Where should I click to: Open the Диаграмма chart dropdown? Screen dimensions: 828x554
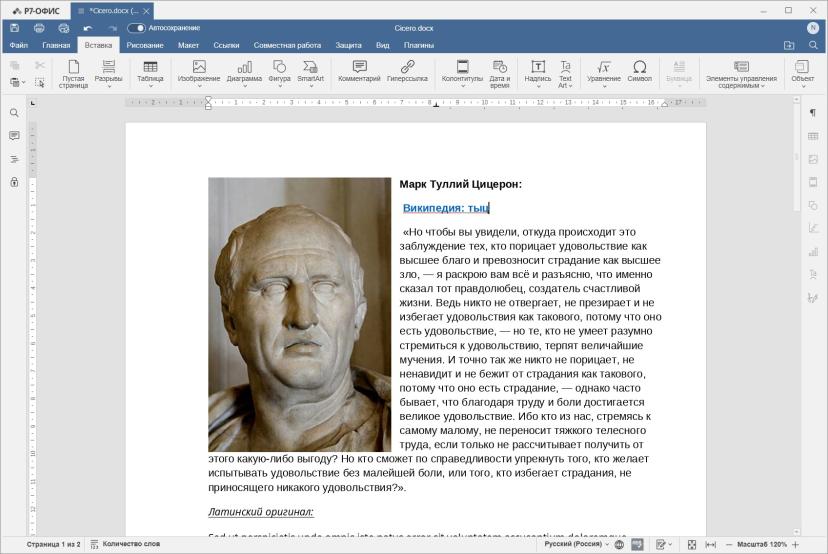(x=244, y=73)
